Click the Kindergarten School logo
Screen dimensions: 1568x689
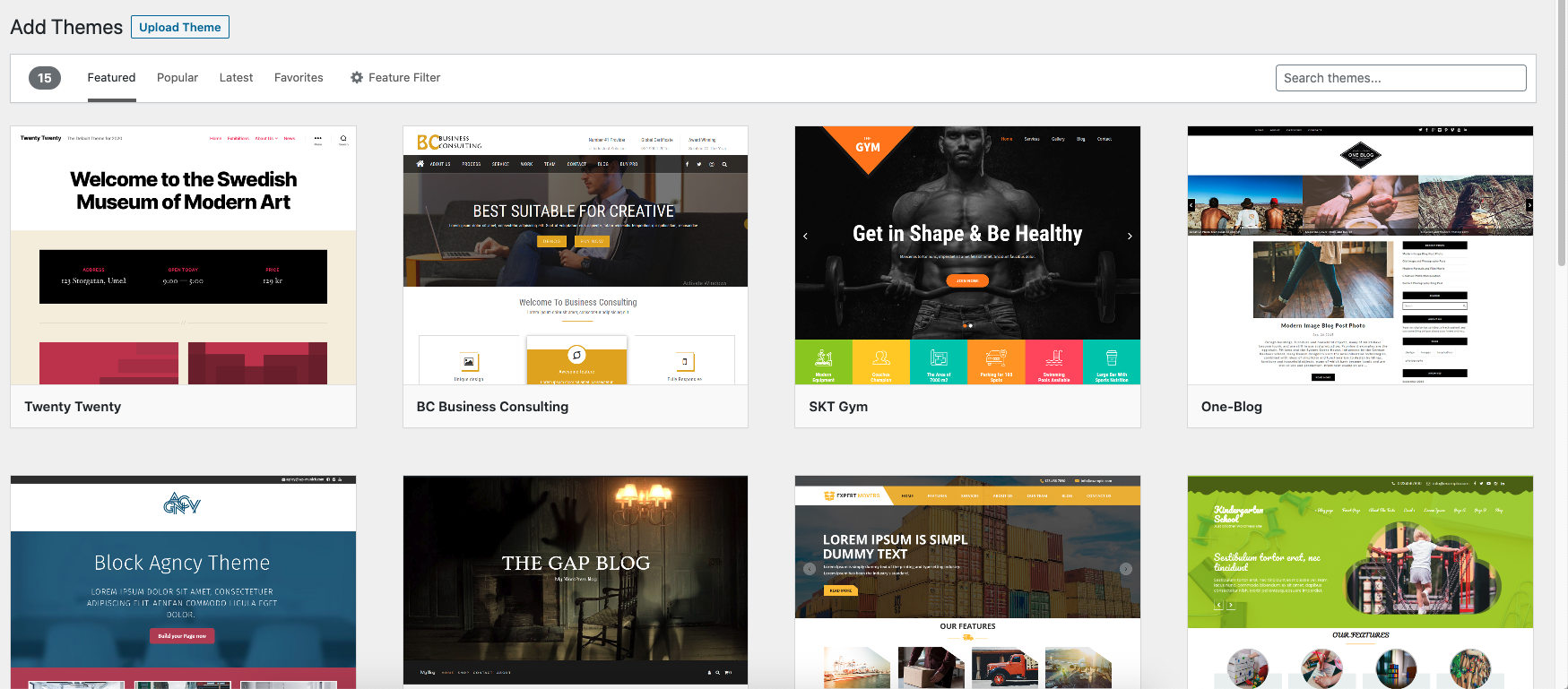tap(1238, 514)
